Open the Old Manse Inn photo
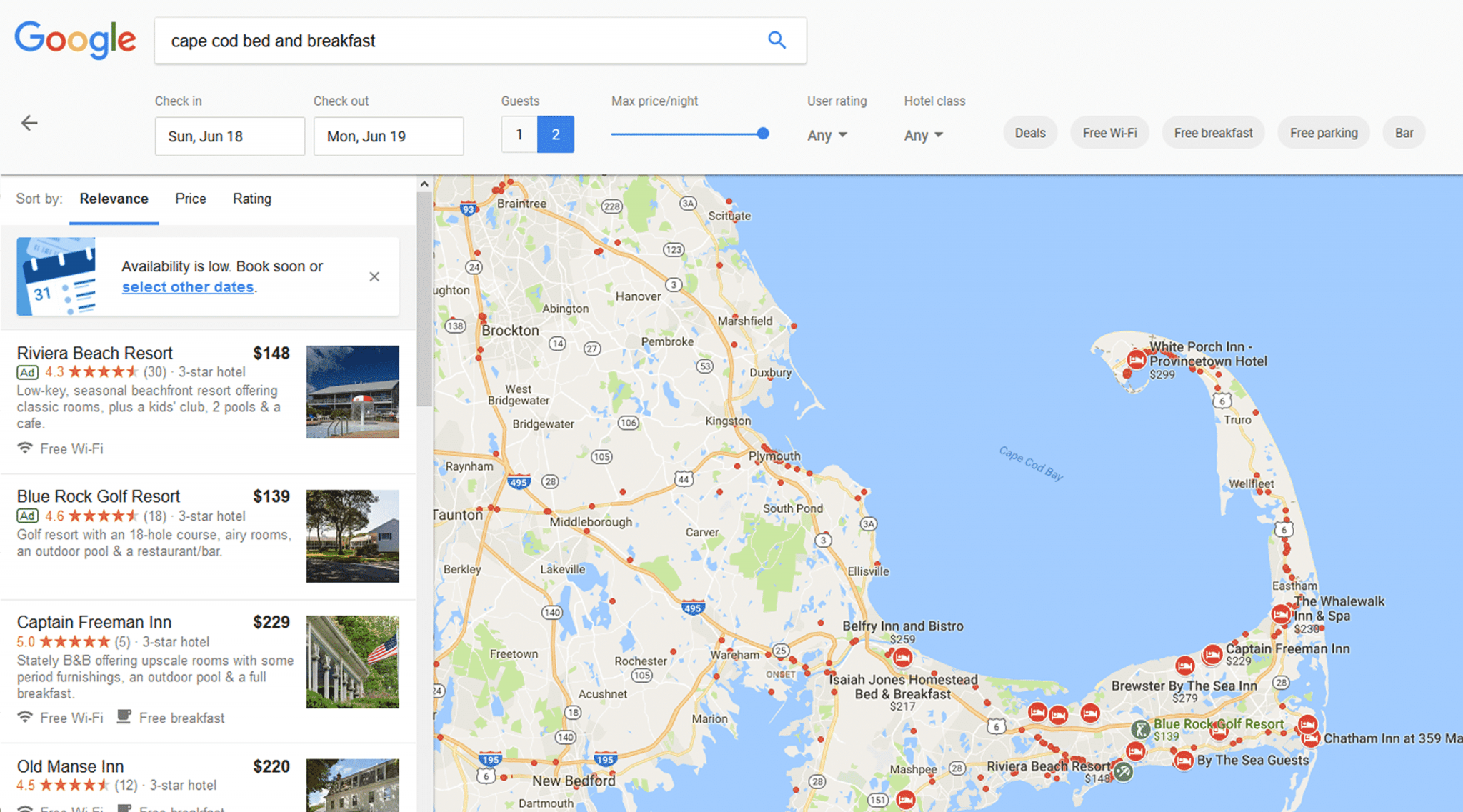 (353, 785)
